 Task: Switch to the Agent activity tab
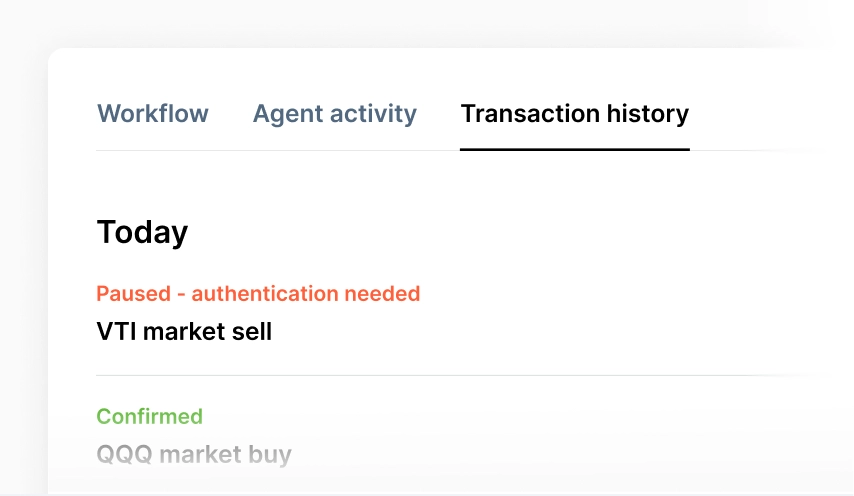[334, 114]
